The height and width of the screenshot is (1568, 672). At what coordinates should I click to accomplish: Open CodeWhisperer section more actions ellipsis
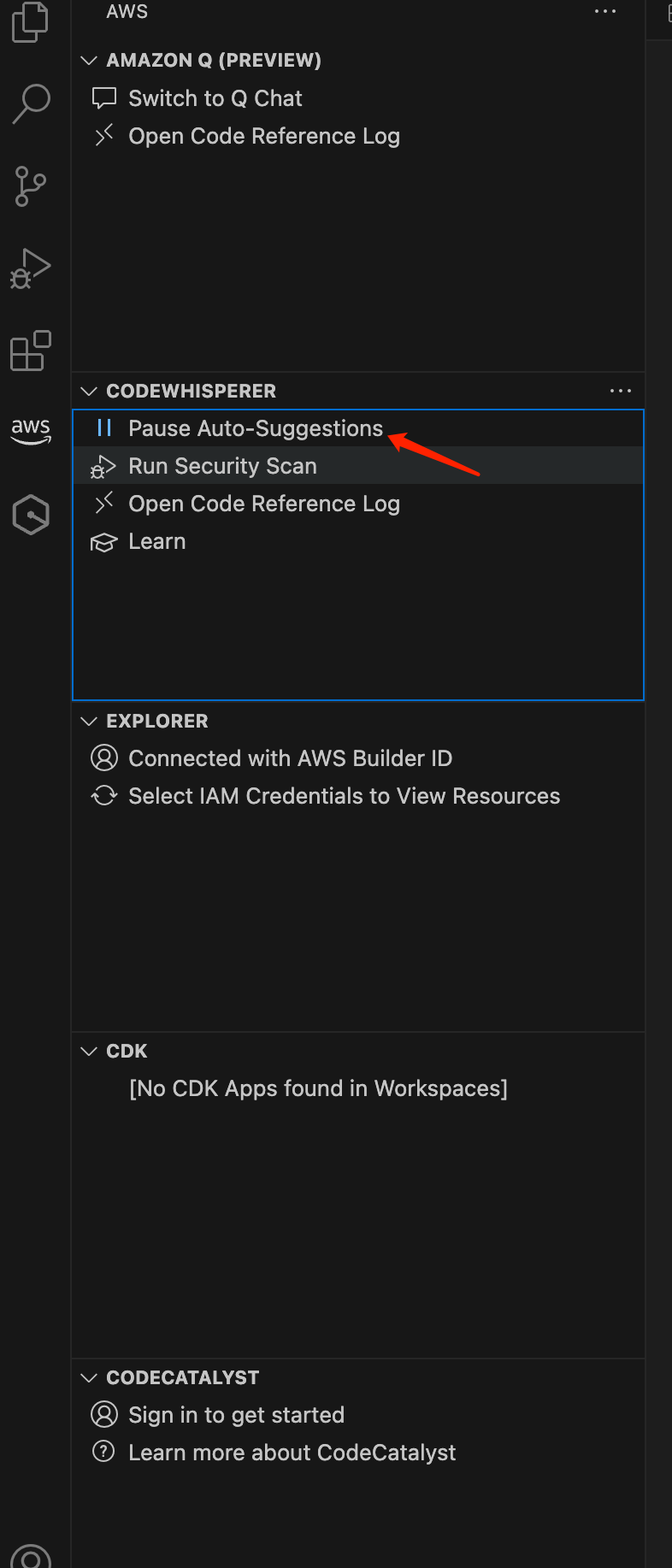point(621,391)
